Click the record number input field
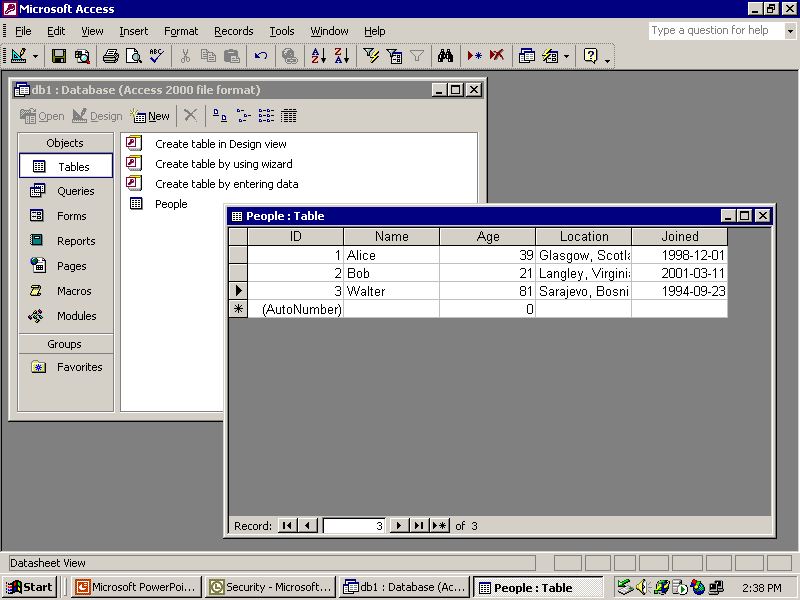Viewport: 800px width, 600px height. (354, 526)
